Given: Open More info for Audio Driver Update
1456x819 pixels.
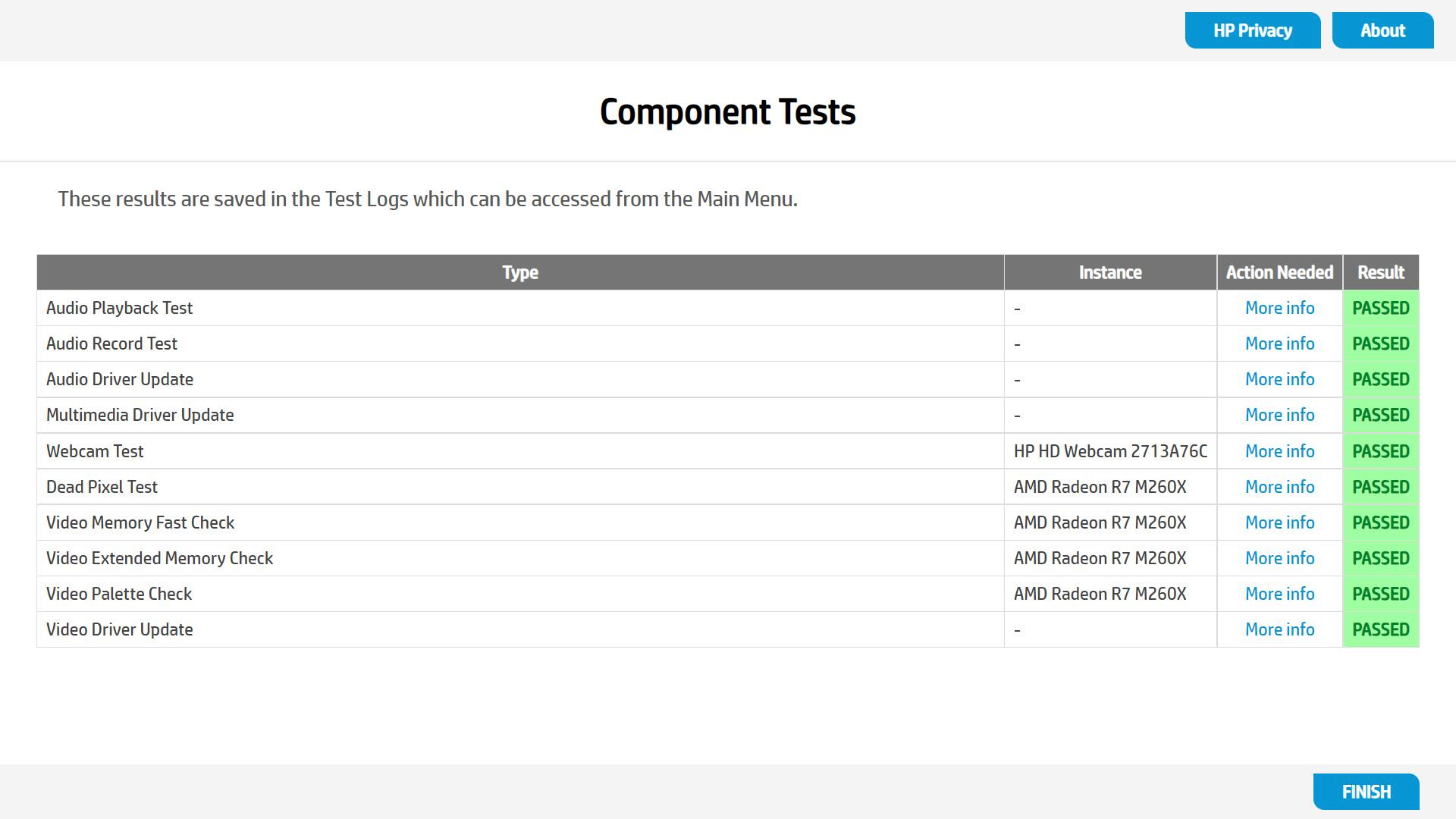Looking at the screenshot, I should (1279, 379).
